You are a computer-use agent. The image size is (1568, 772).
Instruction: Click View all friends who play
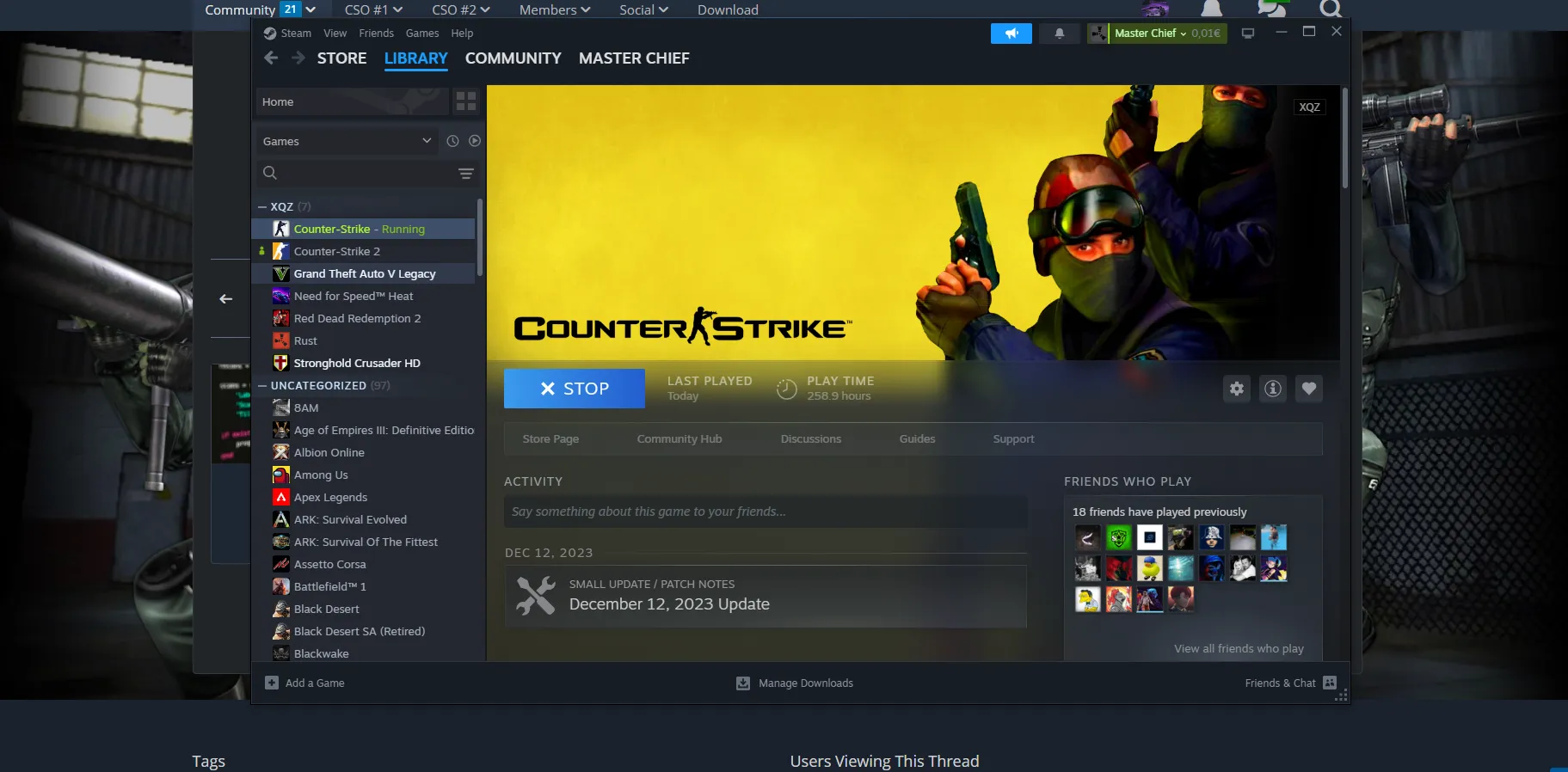click(x=1239, y=649)
